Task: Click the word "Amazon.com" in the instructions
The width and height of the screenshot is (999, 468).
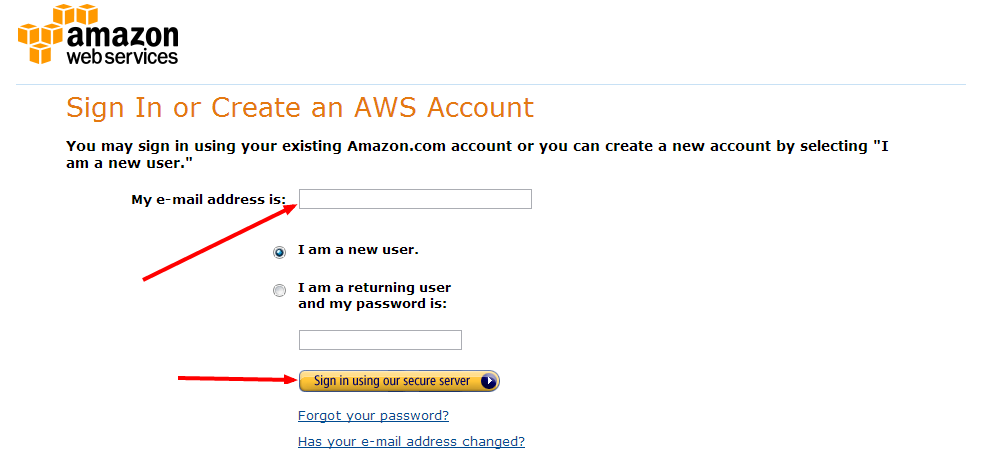Action: click(388, 146)
